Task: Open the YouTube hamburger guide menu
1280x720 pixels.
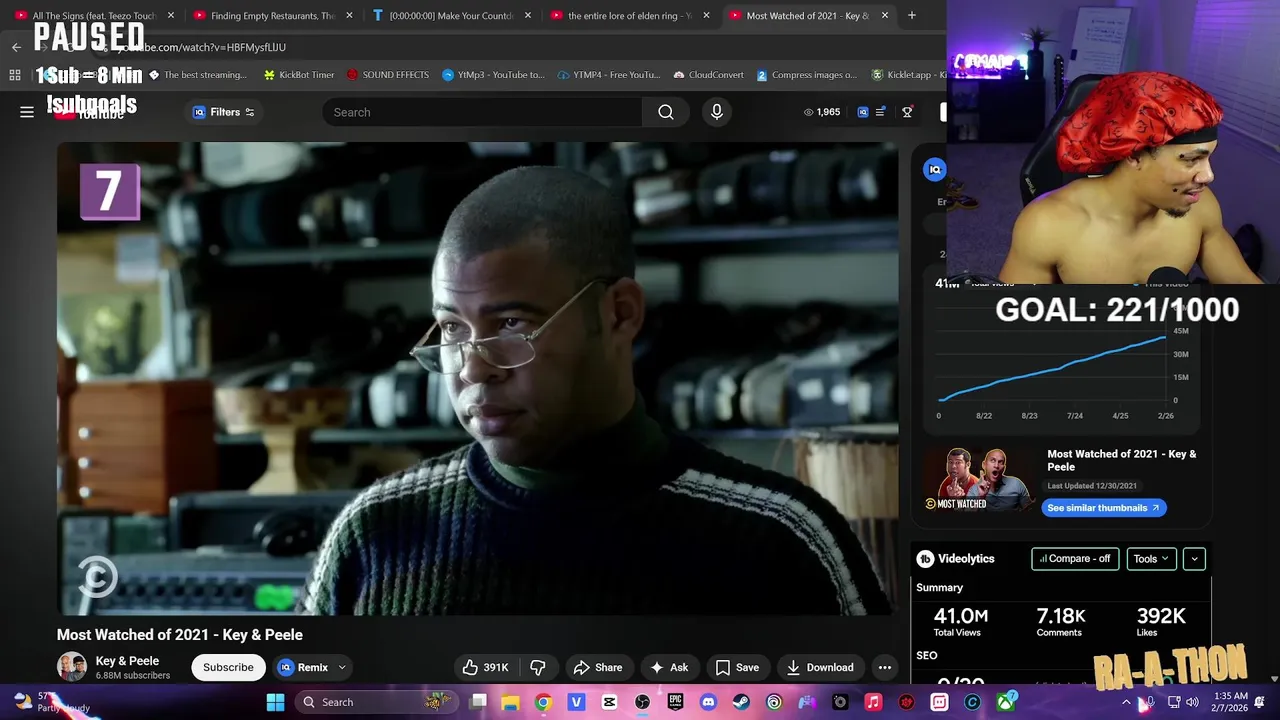Action: point(27,112)
